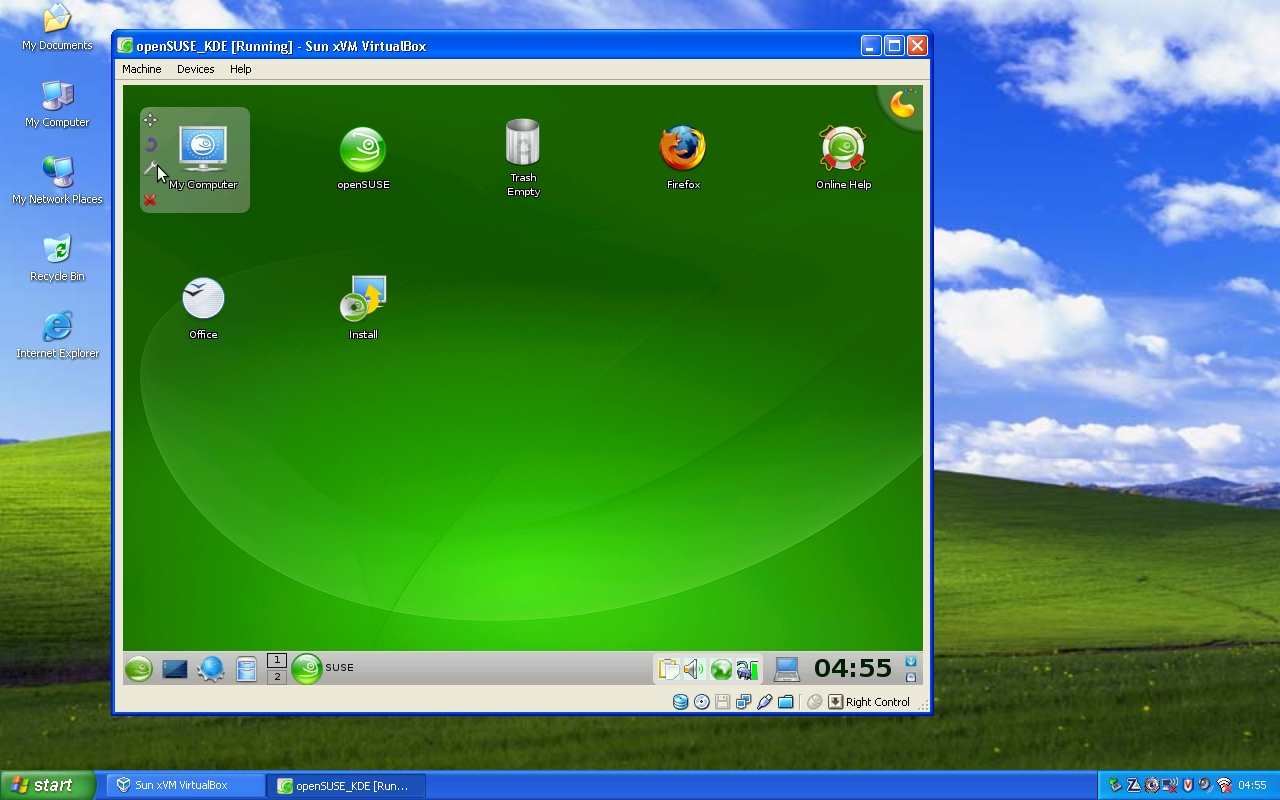This screenshot has width=1280, height=800.
Task: Open the file manager cabinet panel icon
Action: click(x=246, y=668)
